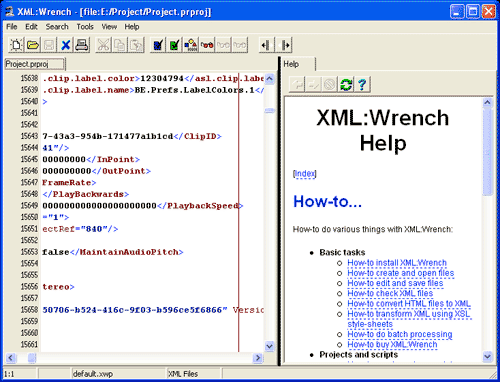Select the Help pane tab
The image size is (500, 382).
(298, 64)
